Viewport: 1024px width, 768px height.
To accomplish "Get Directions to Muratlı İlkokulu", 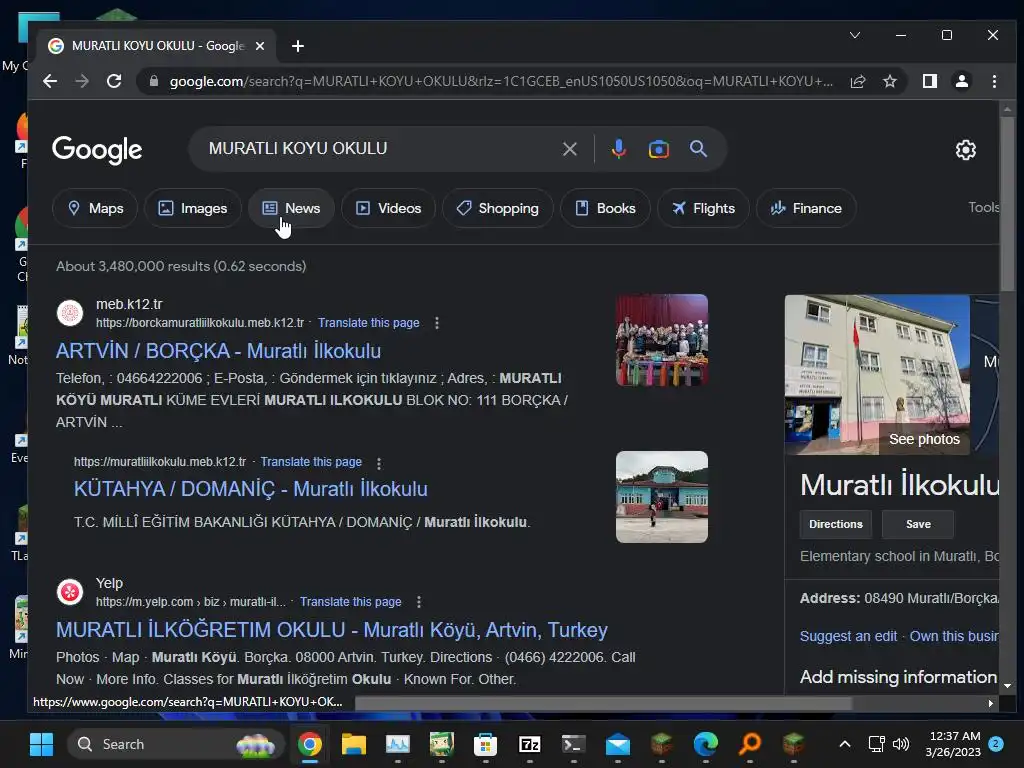I will coord(835,524).
